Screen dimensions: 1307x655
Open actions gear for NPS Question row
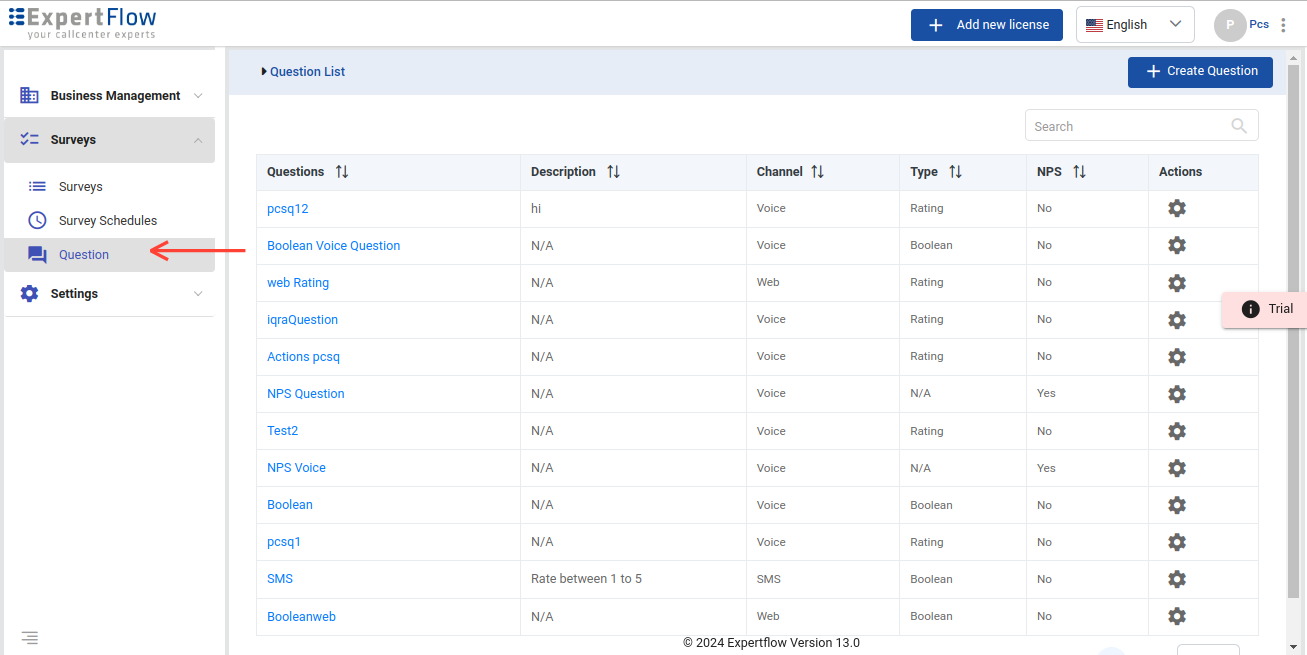1177,394
